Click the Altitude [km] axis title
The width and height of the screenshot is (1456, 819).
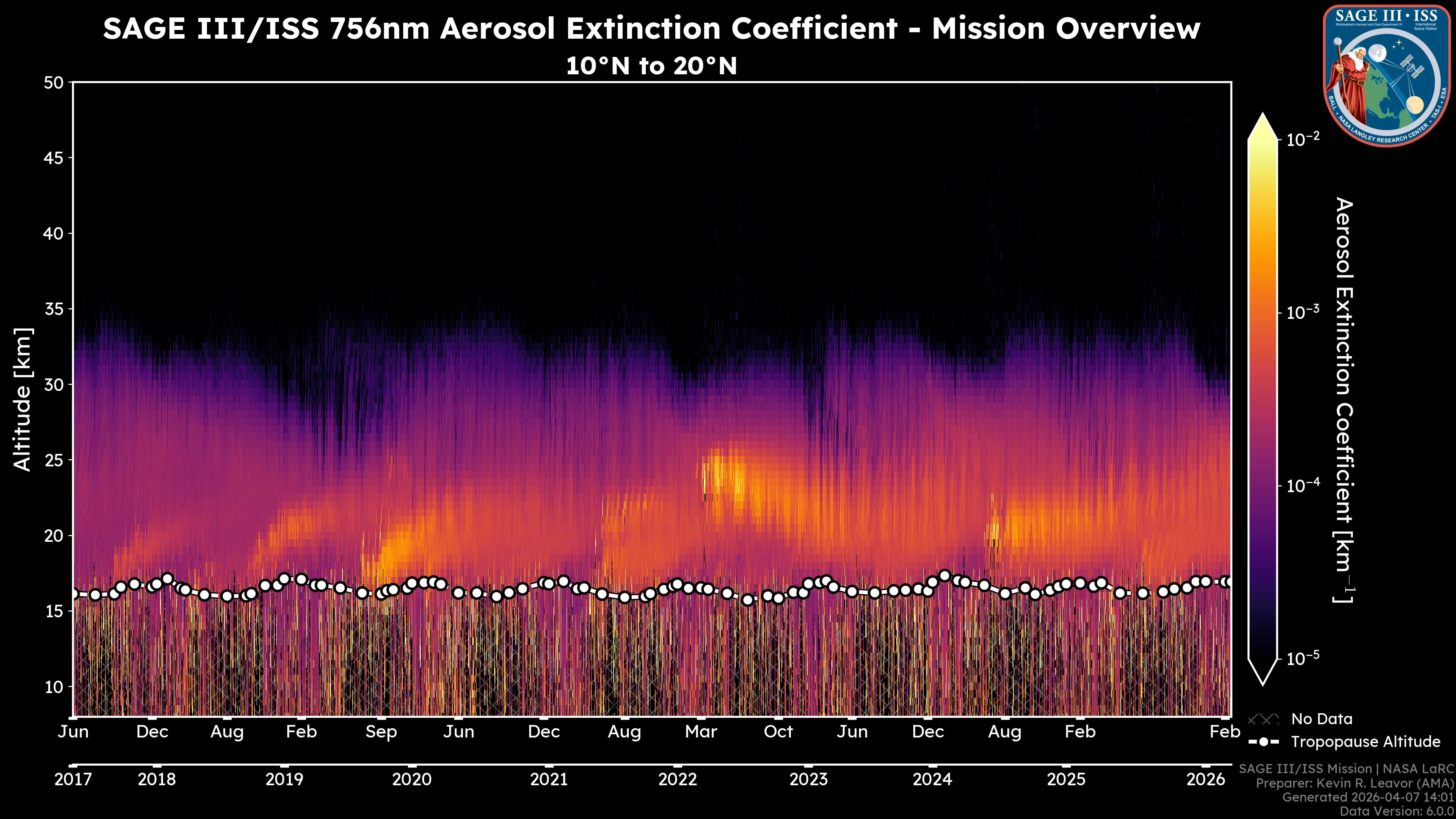(x=24, y=399)
